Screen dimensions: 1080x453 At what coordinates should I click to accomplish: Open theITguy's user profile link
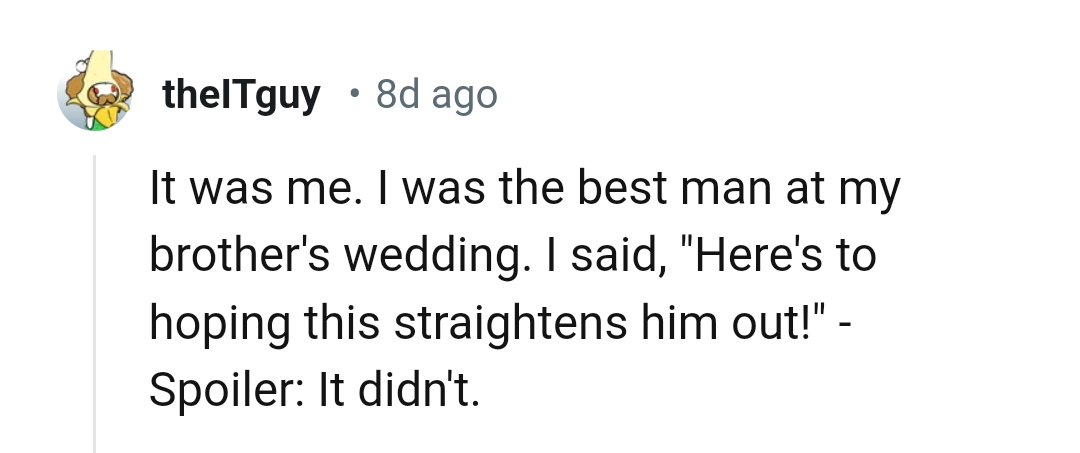tap(241, 95)
